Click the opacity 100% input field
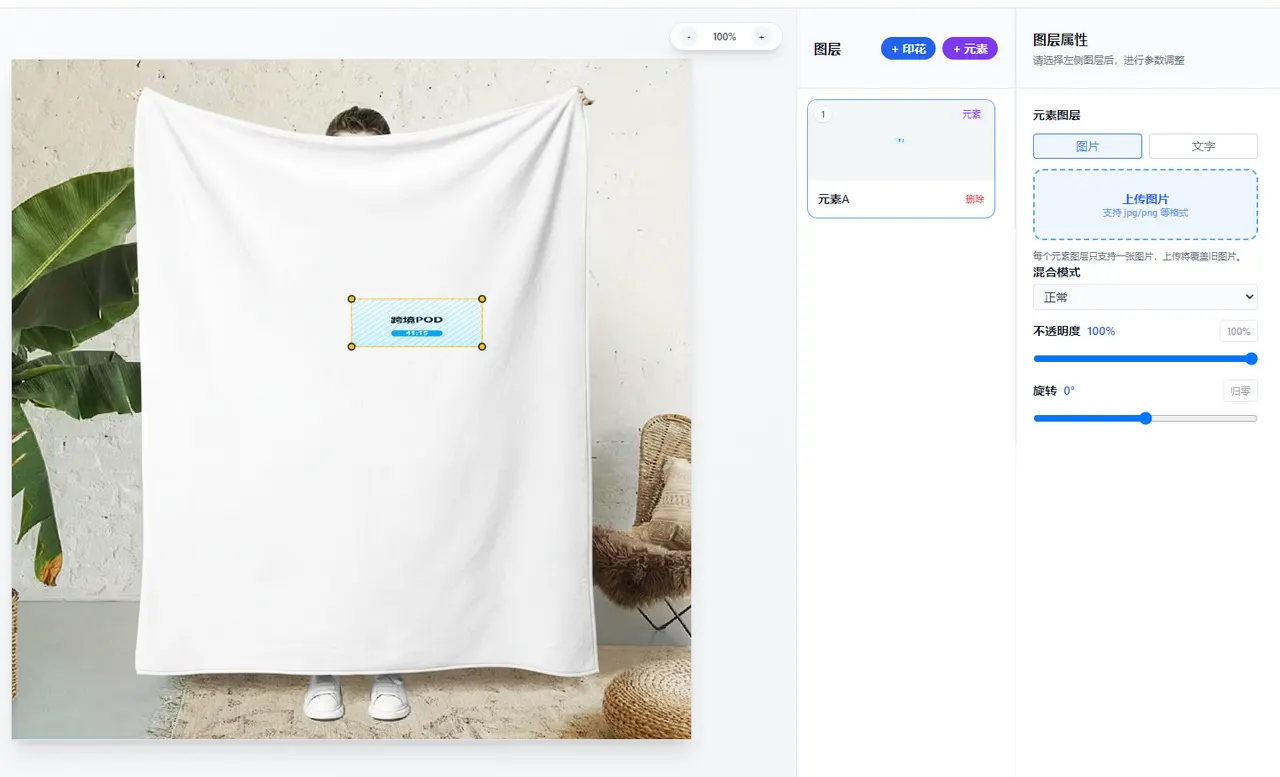1280x777 pixels. pos(1238,331)
